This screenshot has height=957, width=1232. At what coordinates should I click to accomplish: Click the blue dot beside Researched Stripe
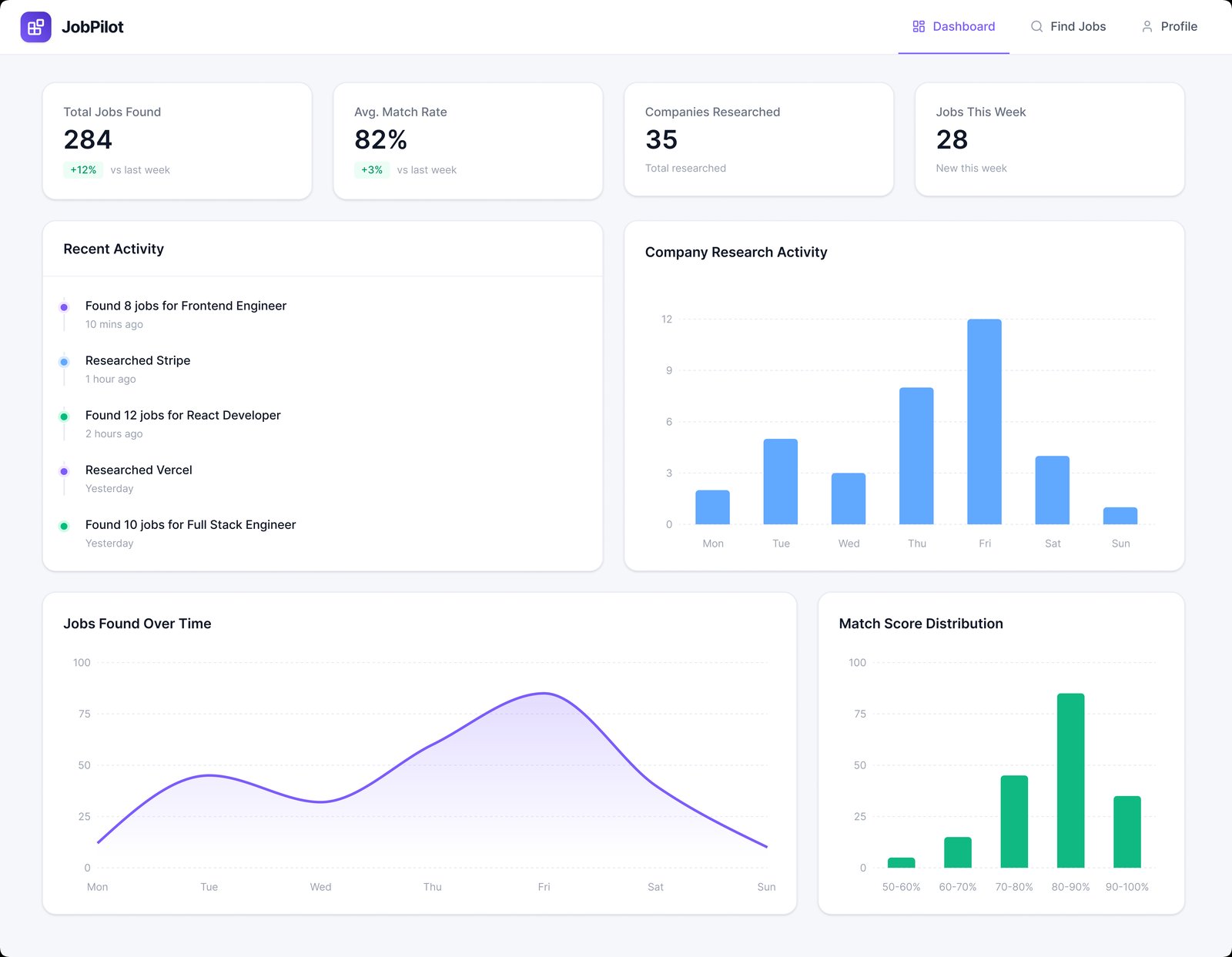[x=64, y=362]
